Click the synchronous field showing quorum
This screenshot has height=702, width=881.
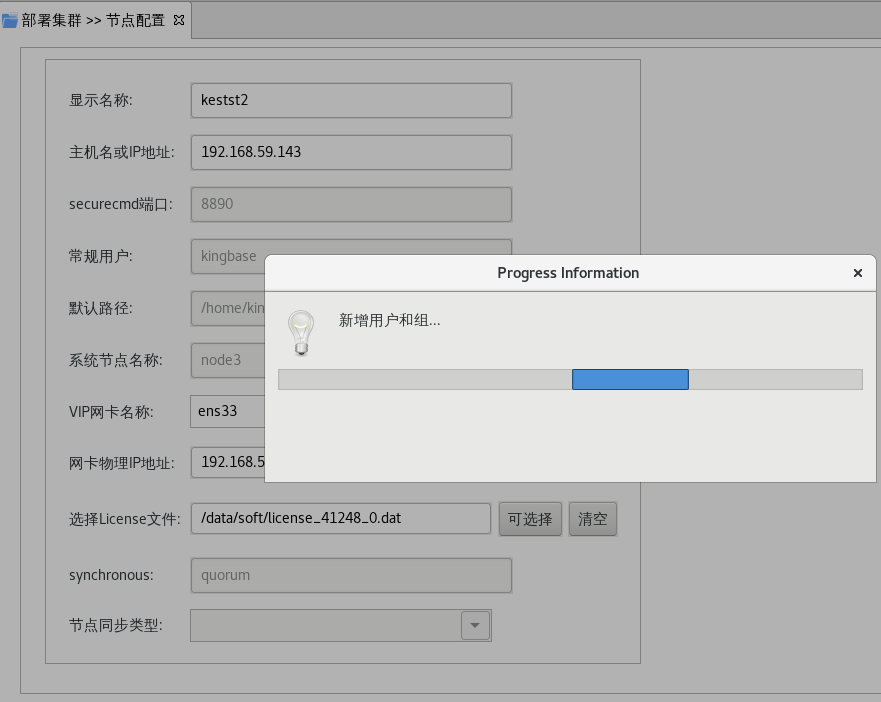click(350, 575)
